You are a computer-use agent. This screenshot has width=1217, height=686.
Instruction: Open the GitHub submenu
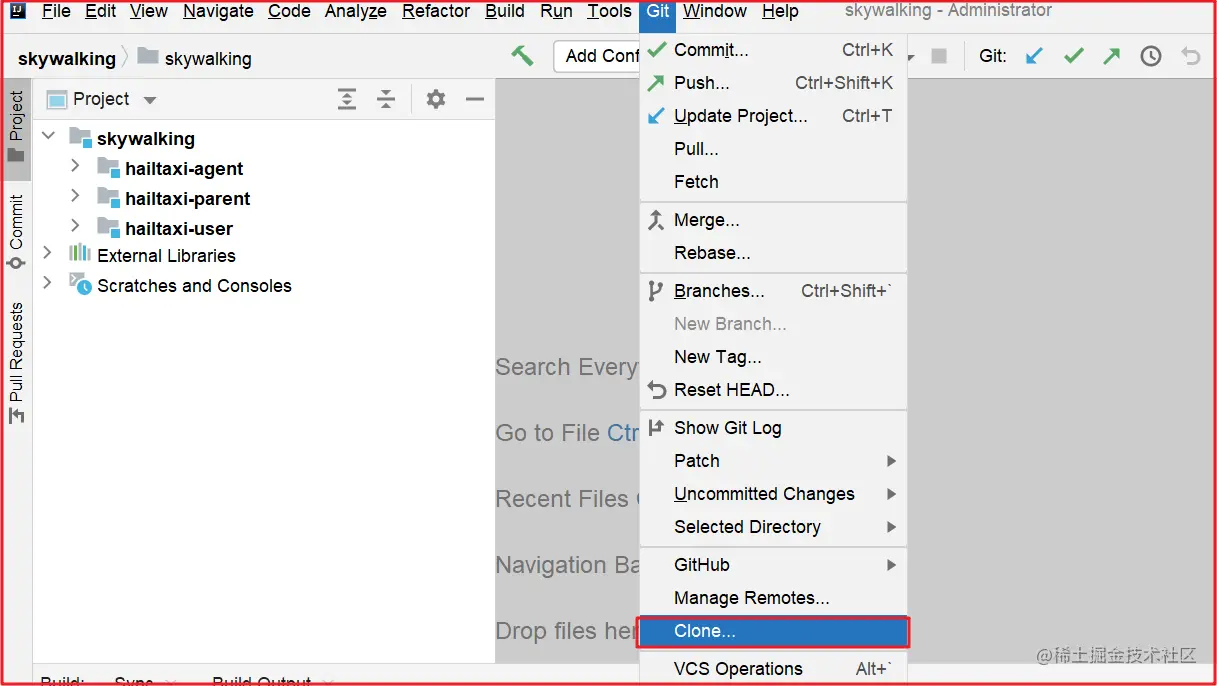pyautogui.click(x=773, y=565)
